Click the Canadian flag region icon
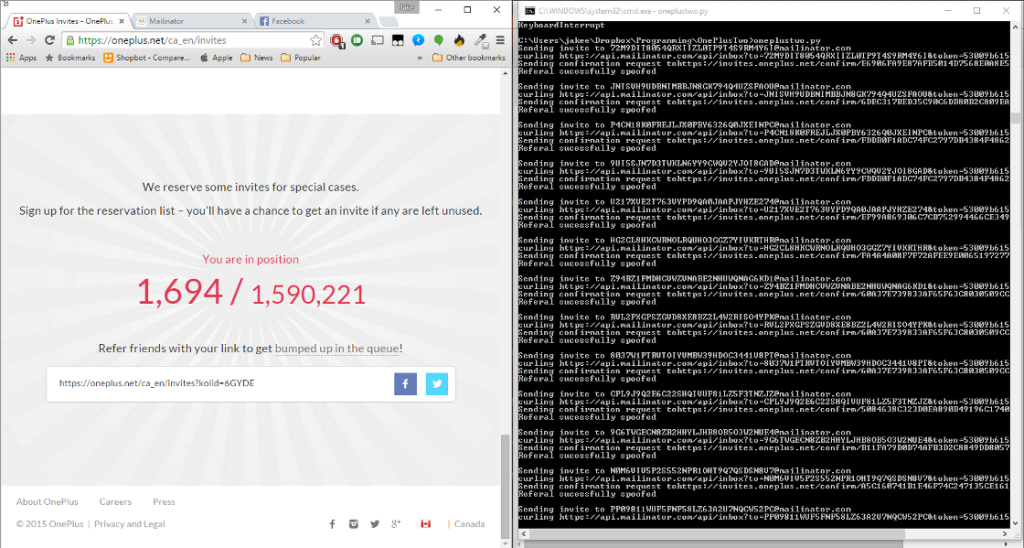 [426, 524]
